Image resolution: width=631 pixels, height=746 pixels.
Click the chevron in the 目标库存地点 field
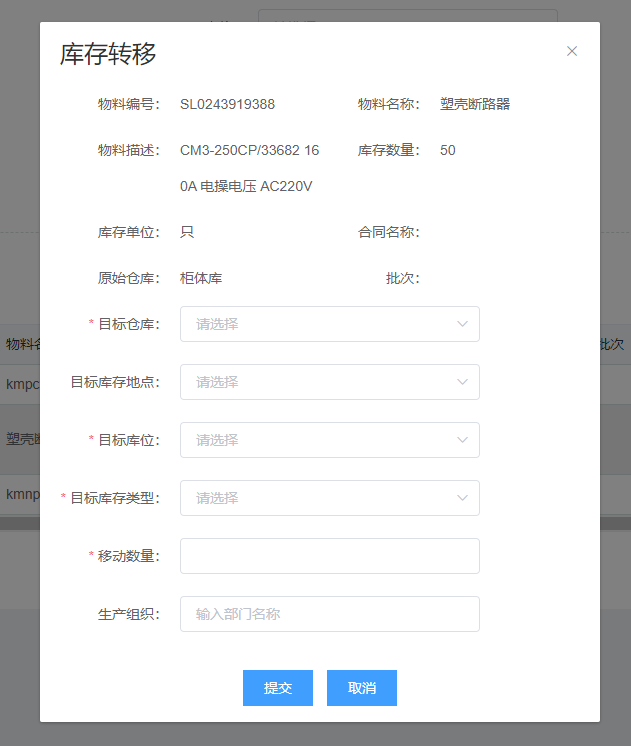[462, 382]
